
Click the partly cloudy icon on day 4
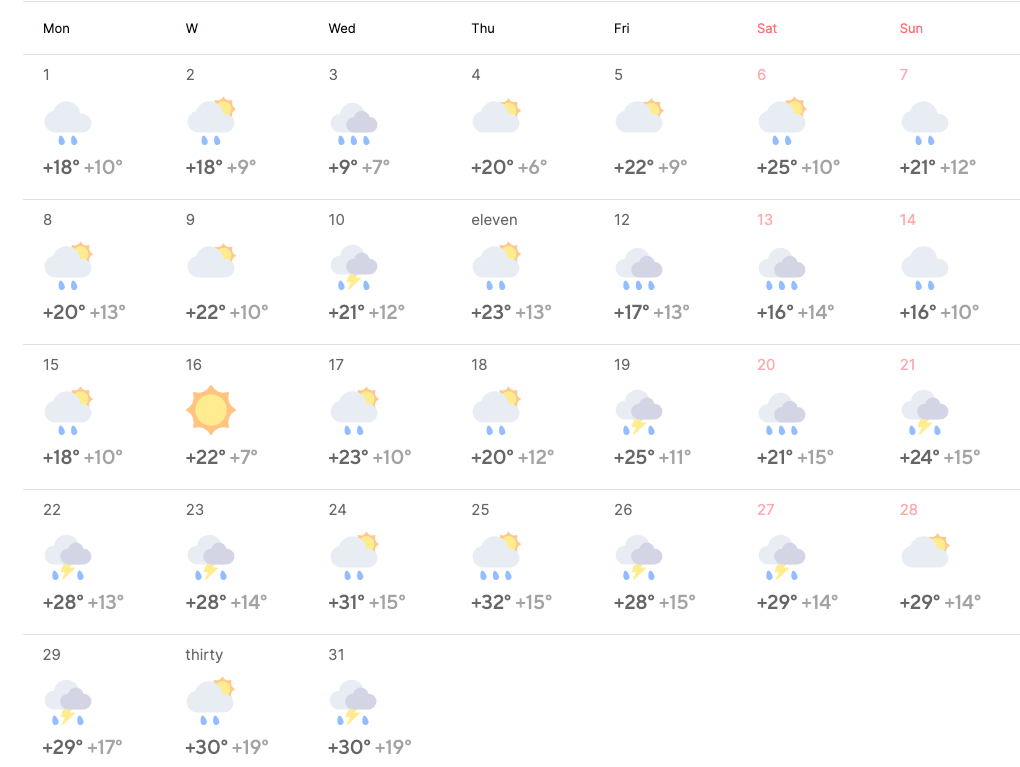pos(496,117)
